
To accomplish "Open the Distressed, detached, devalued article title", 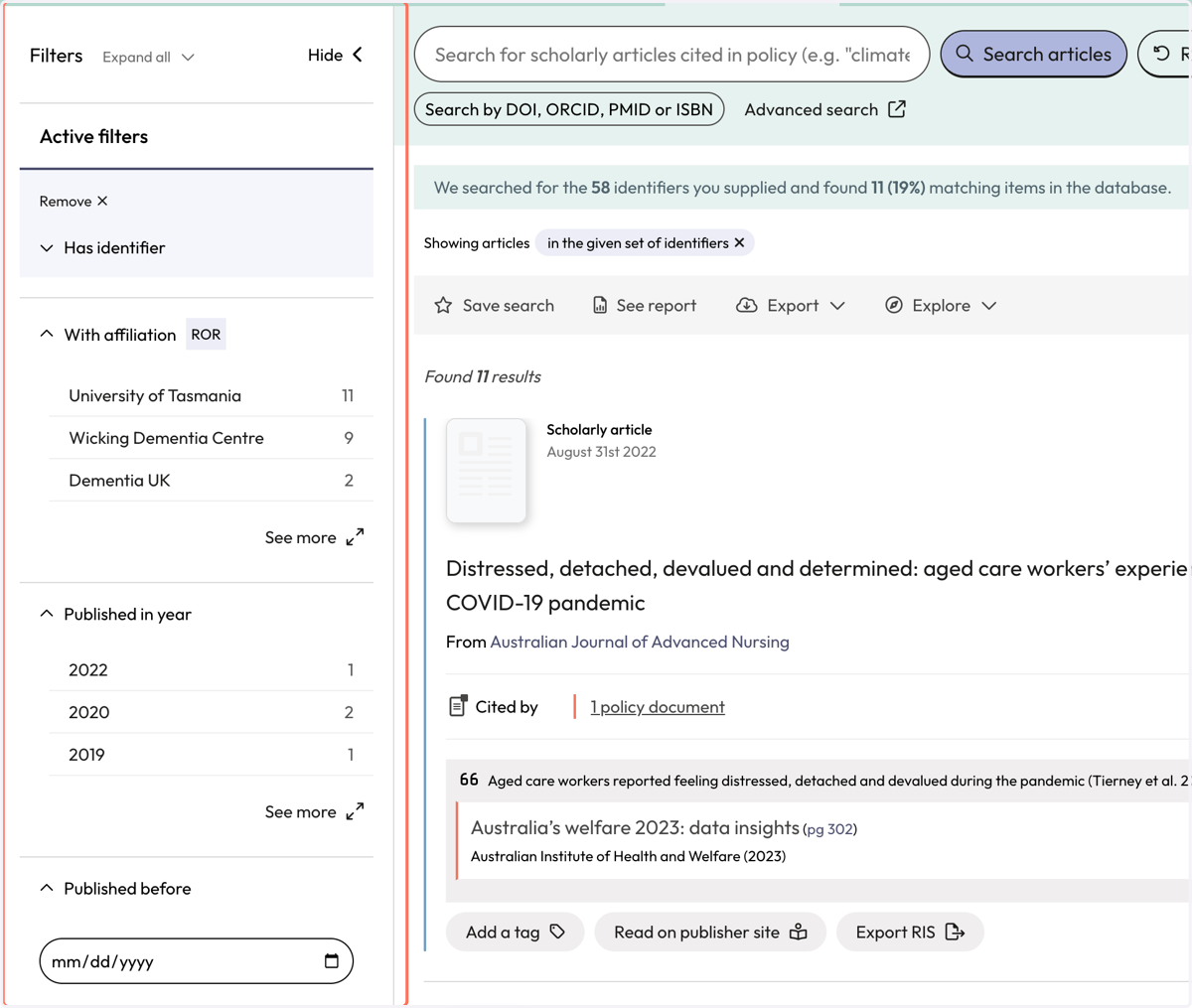I will point(817,585).
